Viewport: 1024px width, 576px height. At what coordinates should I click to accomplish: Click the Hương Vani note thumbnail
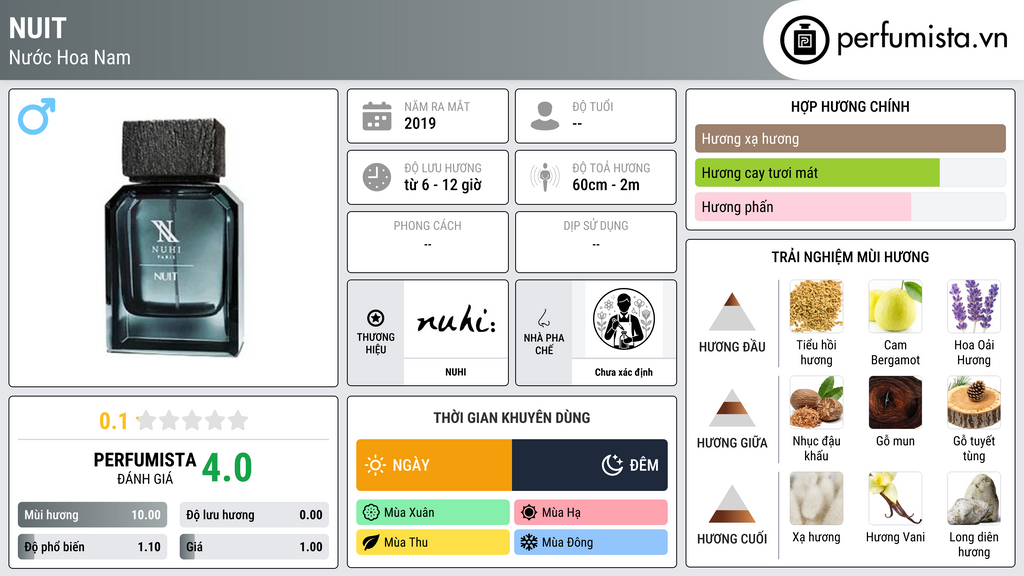[x=895, y=498]
